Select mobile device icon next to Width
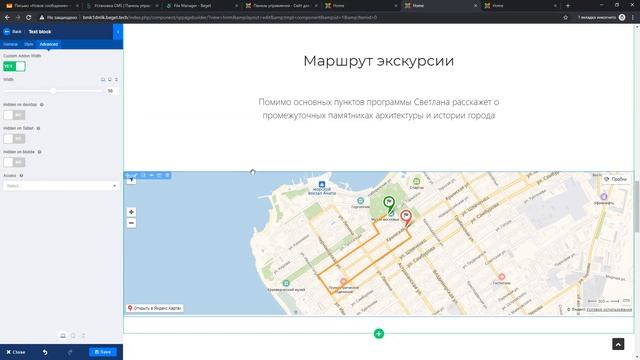This screenshot has width=640, height=360. [116, 80]
